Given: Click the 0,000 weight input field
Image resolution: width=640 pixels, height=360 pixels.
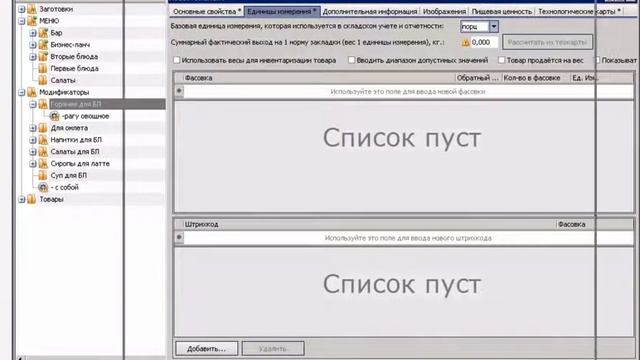Looking at the screenshot, I should coord(484,42).
